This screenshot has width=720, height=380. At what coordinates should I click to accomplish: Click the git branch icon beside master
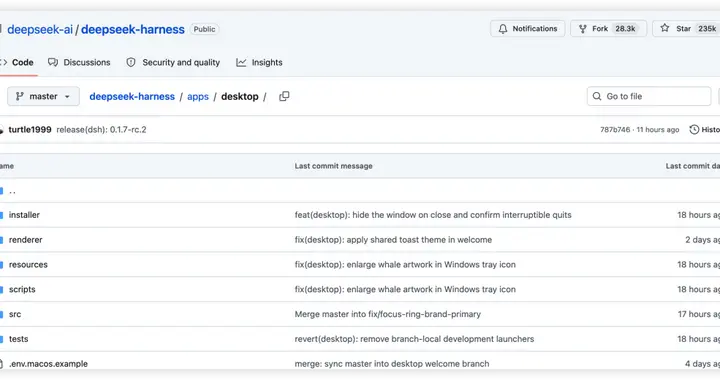coord(20,96)
